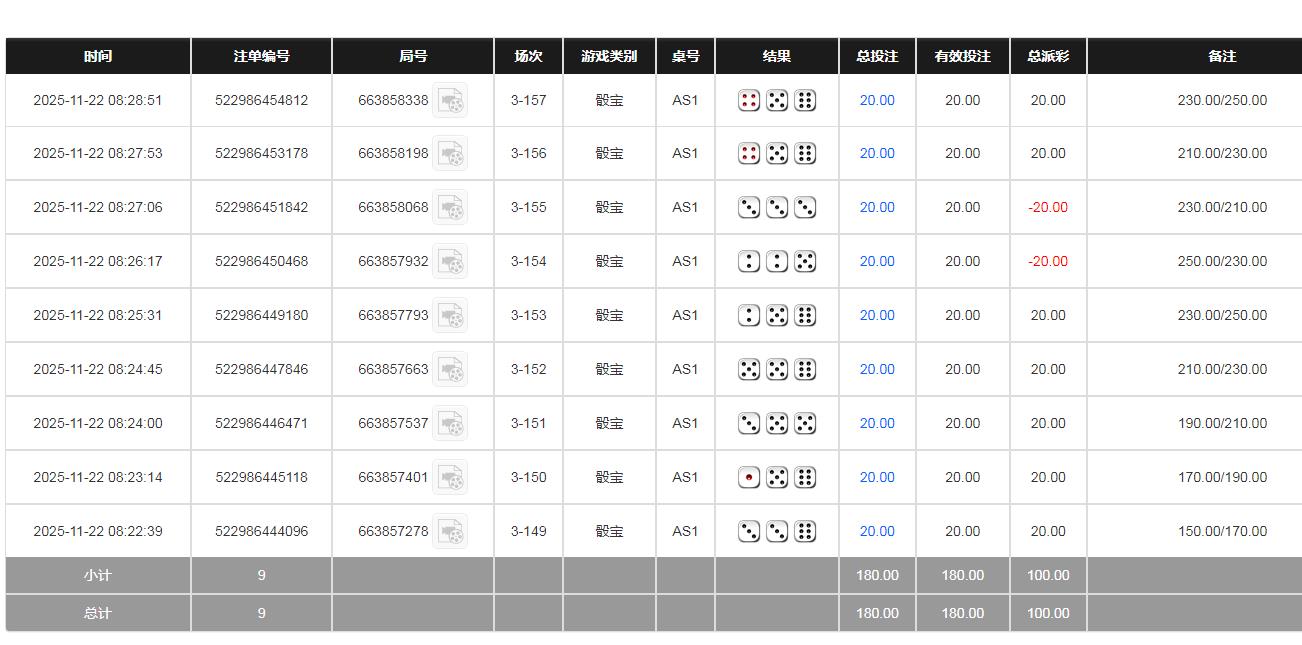Open video replay for round 663858338
The image size is (1302, 645).
(x=450, y=101)
